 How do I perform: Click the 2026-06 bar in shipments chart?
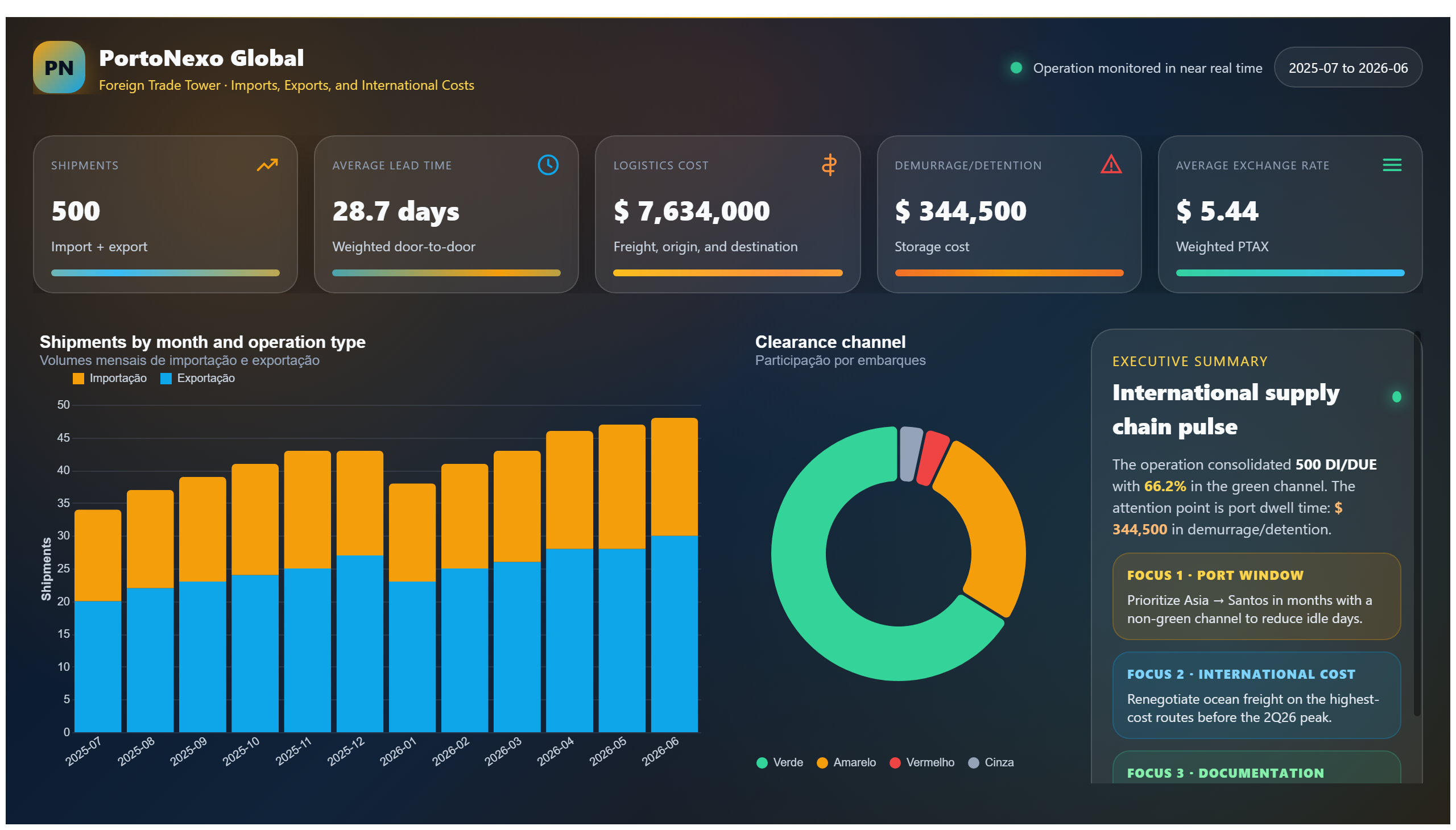[x=674, y=575]
